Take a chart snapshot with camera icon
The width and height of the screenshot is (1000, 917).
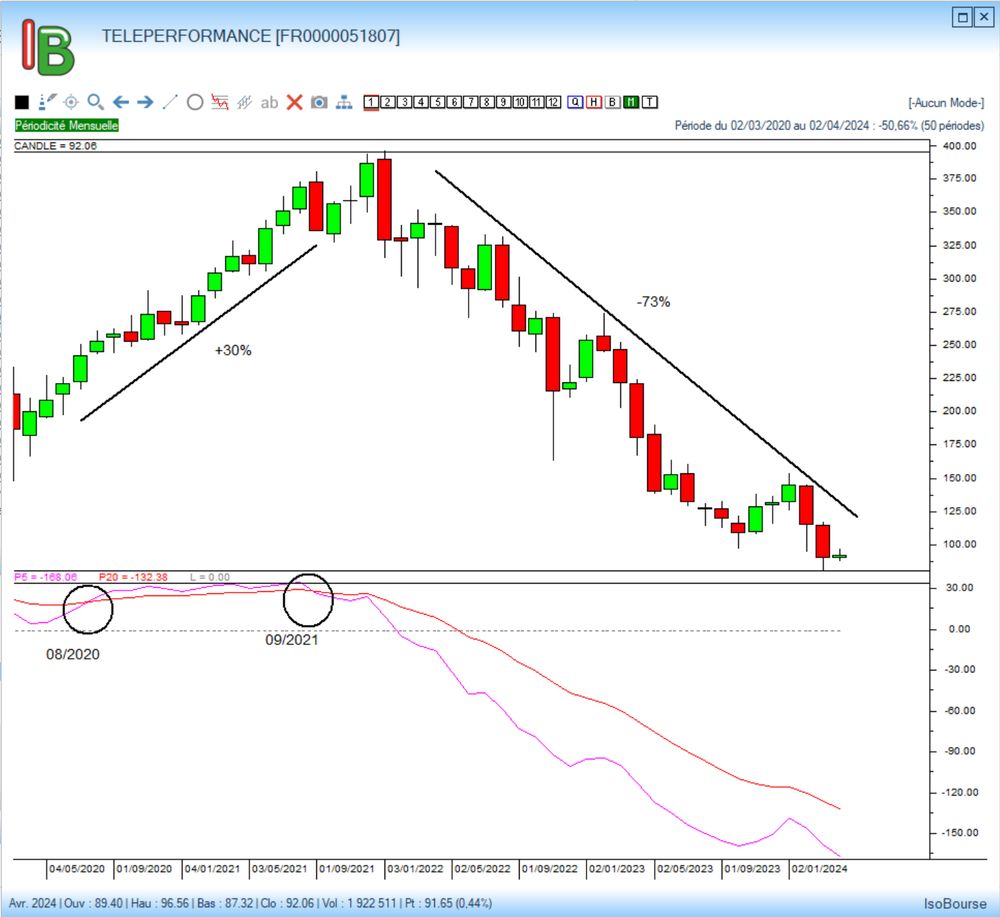pyautogui.click(x=319, y=102)
